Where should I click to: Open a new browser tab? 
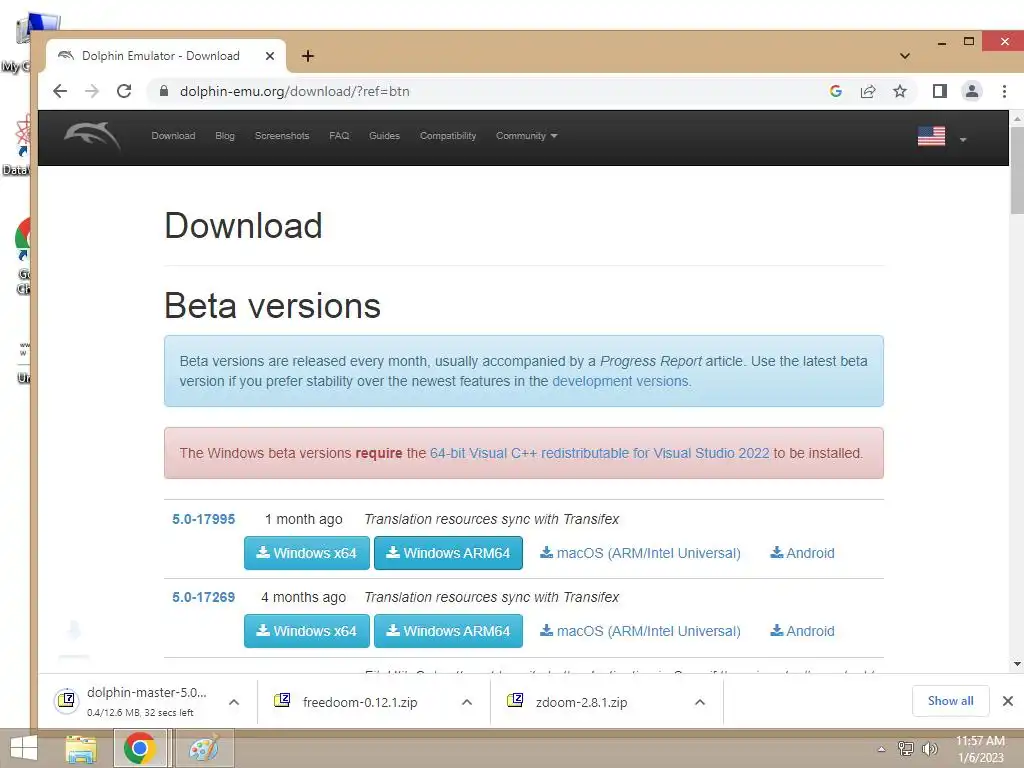(308, 56)
